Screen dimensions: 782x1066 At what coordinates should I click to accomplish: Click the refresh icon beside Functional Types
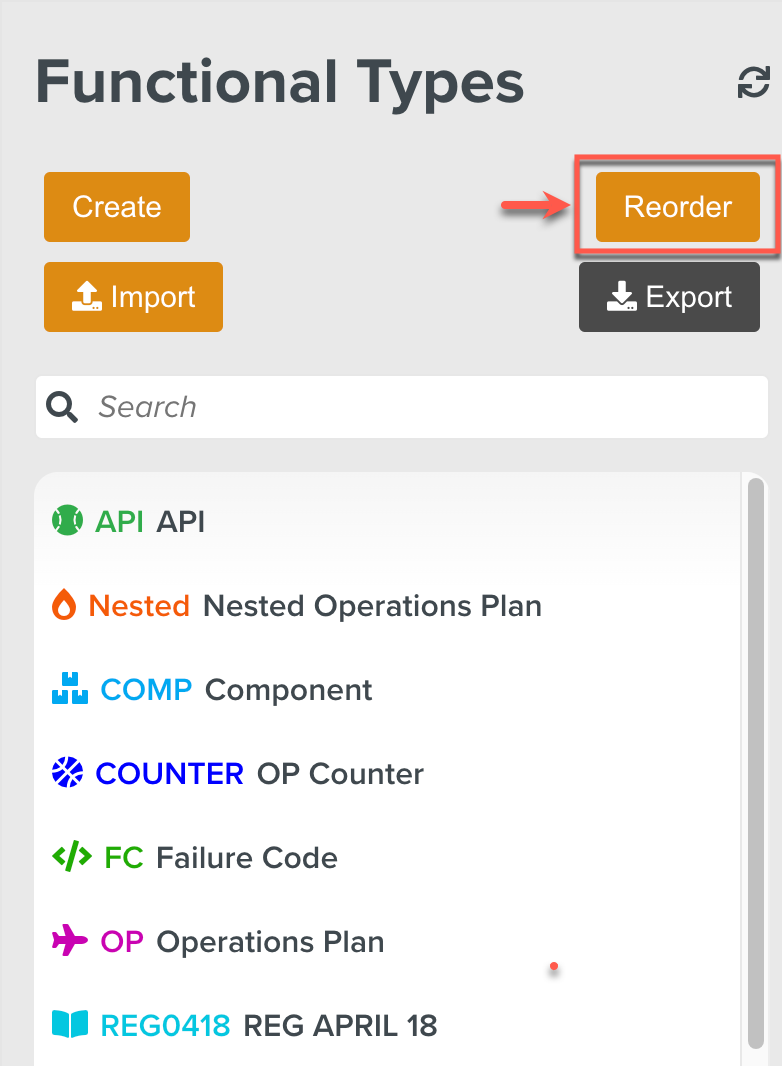[753, 84]
